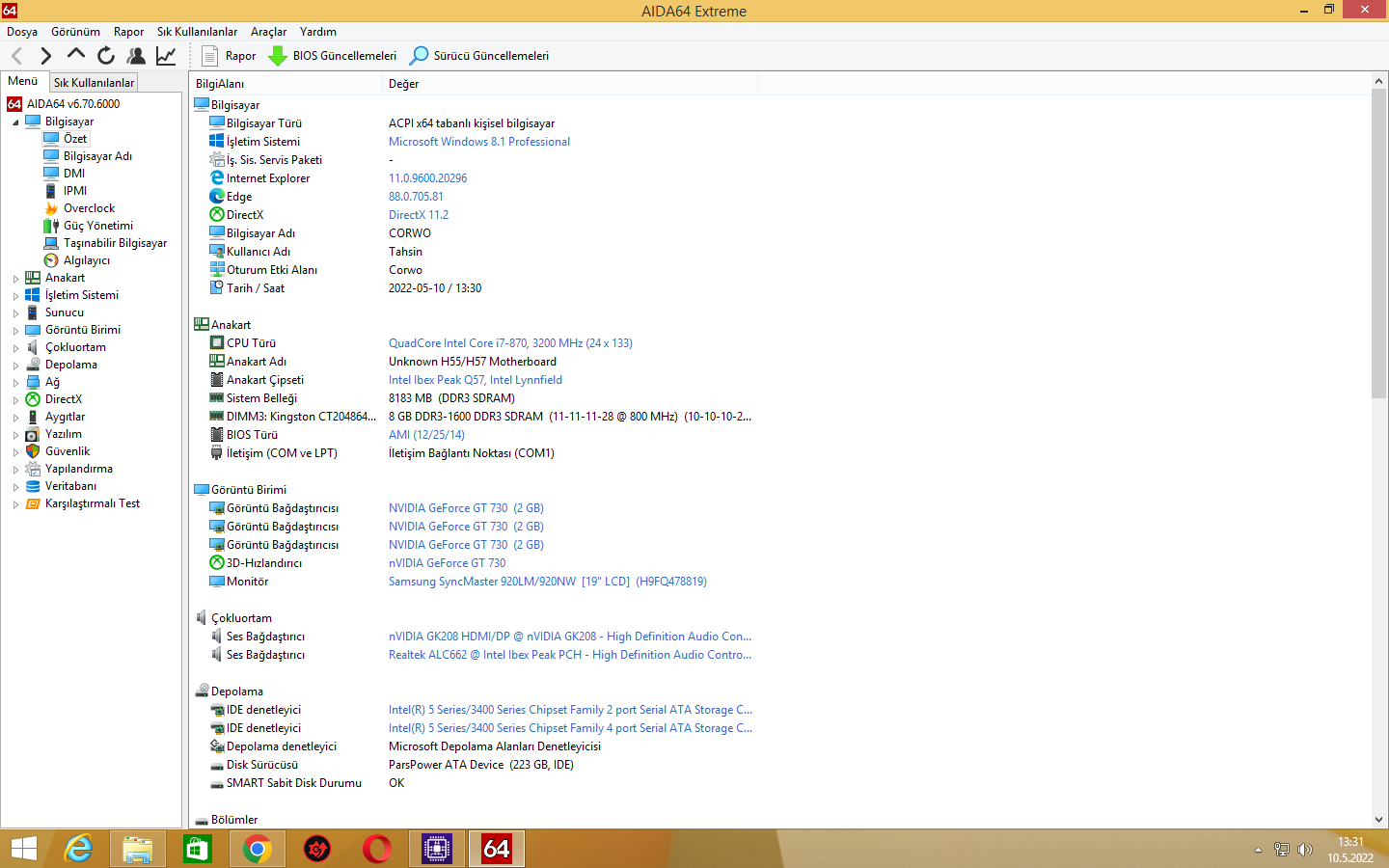Open the Sık Kullanılanlar menu
This screenshot has width=1389, height=868.
pyautogui.click(x=197, y=32)
